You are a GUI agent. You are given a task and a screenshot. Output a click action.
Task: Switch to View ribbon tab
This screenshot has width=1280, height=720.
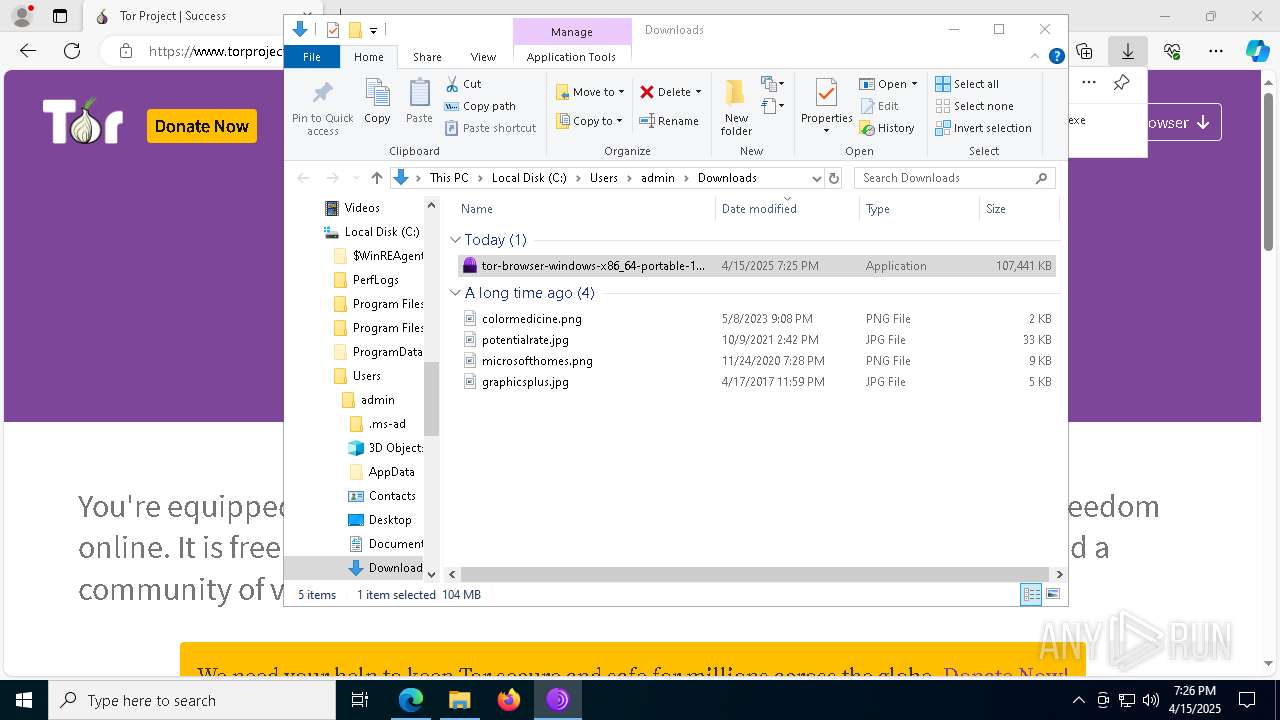coord(483,57)
